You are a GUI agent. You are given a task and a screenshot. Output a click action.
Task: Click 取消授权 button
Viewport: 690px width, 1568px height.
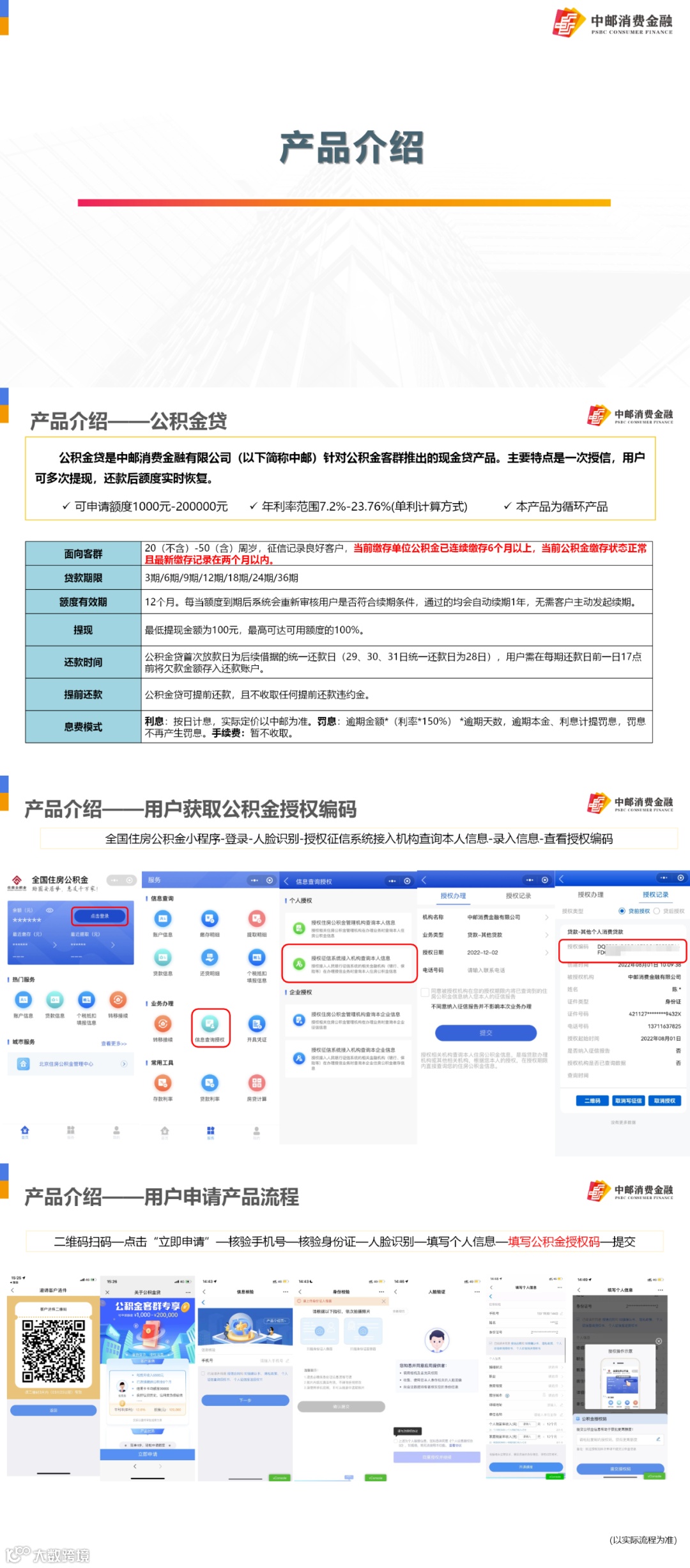664,1101
